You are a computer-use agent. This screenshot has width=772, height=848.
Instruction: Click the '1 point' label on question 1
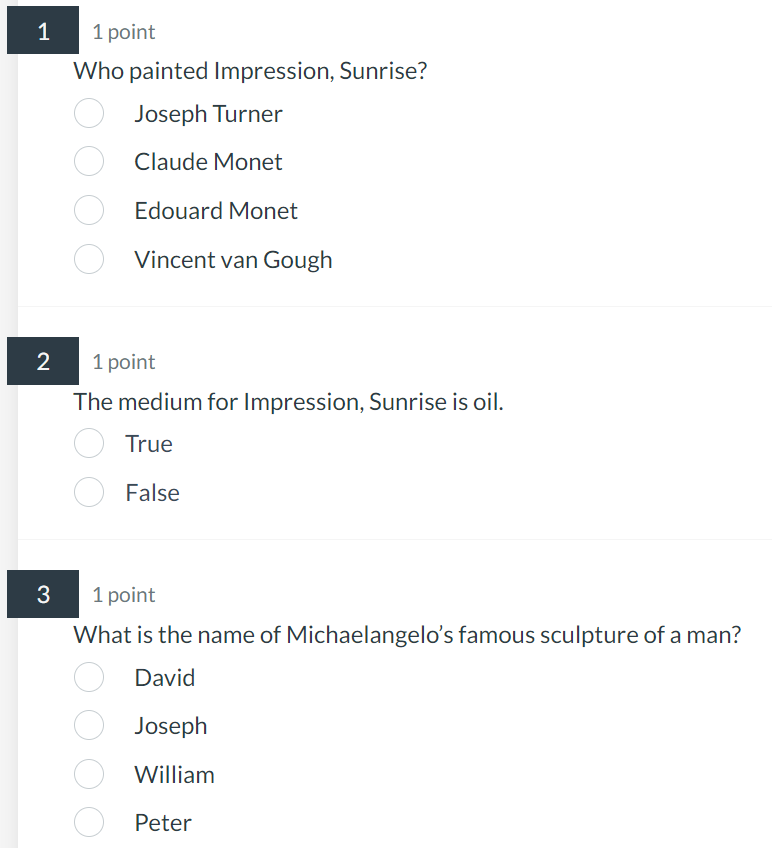123,31
